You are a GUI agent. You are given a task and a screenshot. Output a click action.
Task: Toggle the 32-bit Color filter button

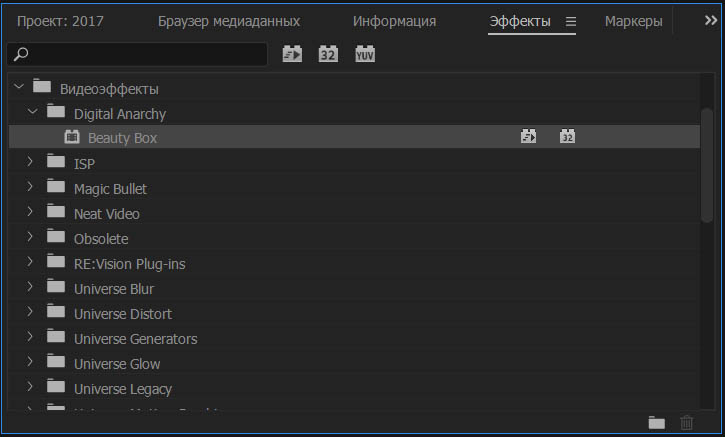point(328,54)
